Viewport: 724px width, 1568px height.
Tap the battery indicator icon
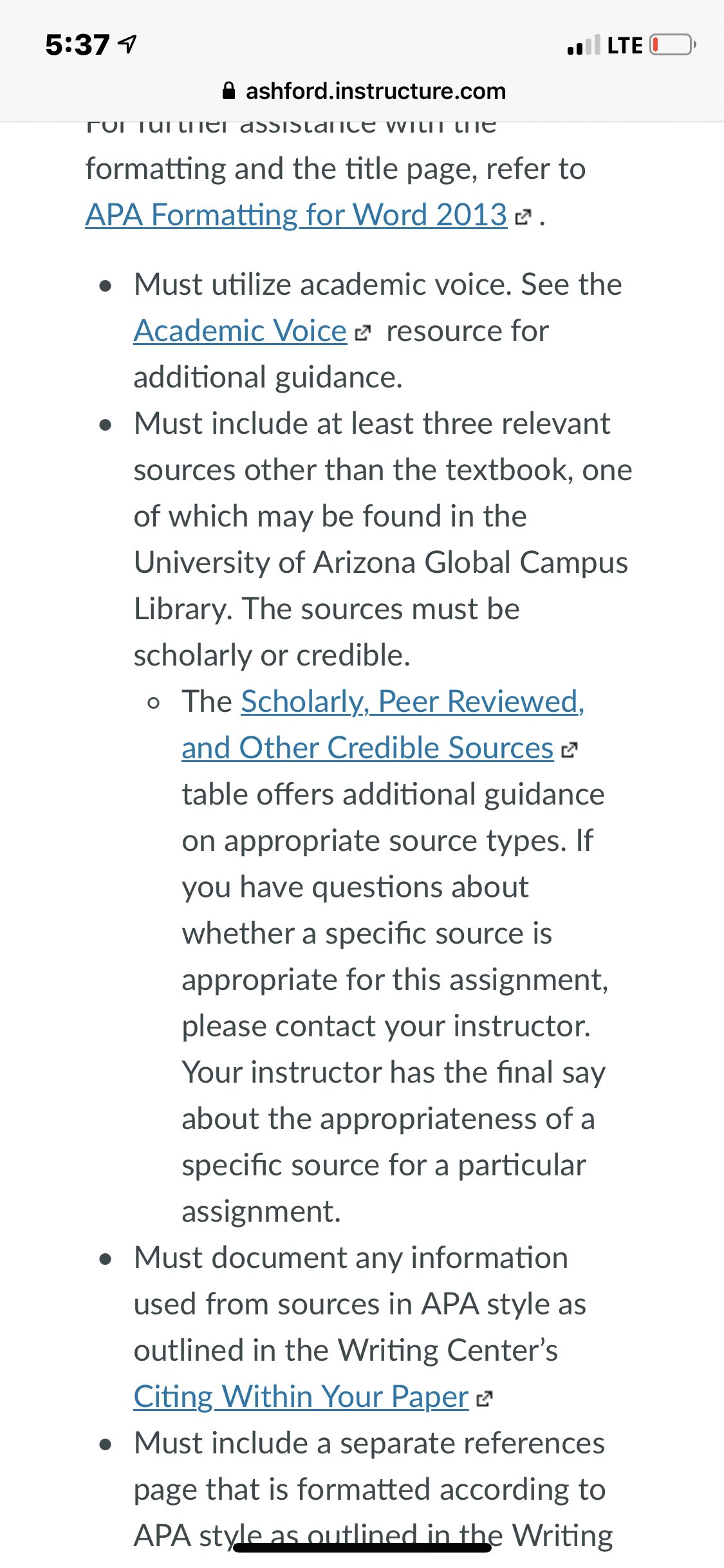[x=673, y=45]
